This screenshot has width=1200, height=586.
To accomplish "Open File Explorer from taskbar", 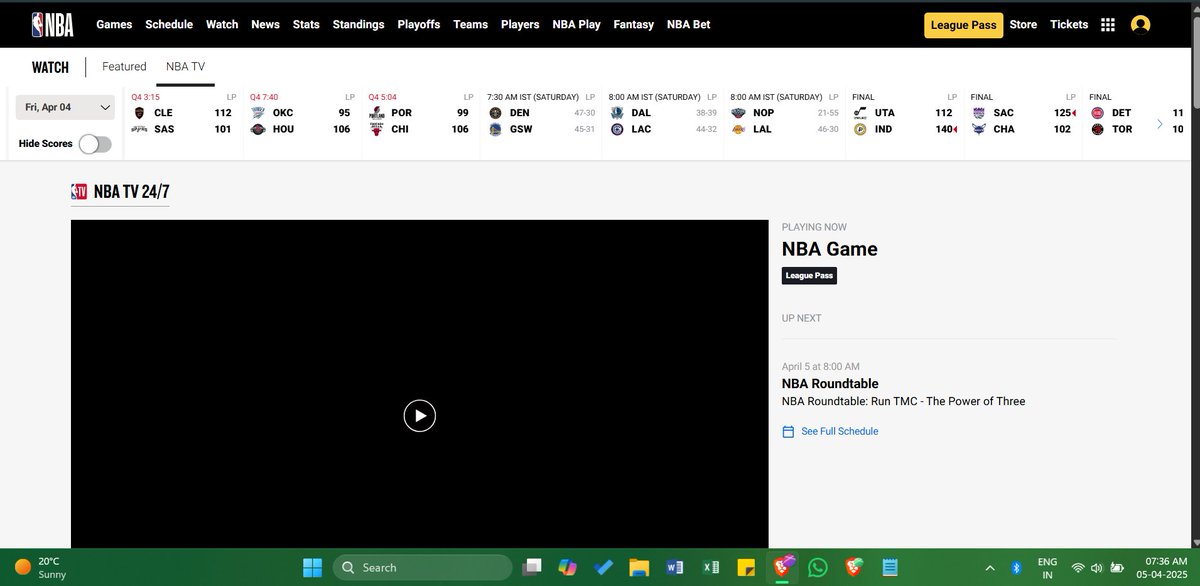I will coord(639,567).
